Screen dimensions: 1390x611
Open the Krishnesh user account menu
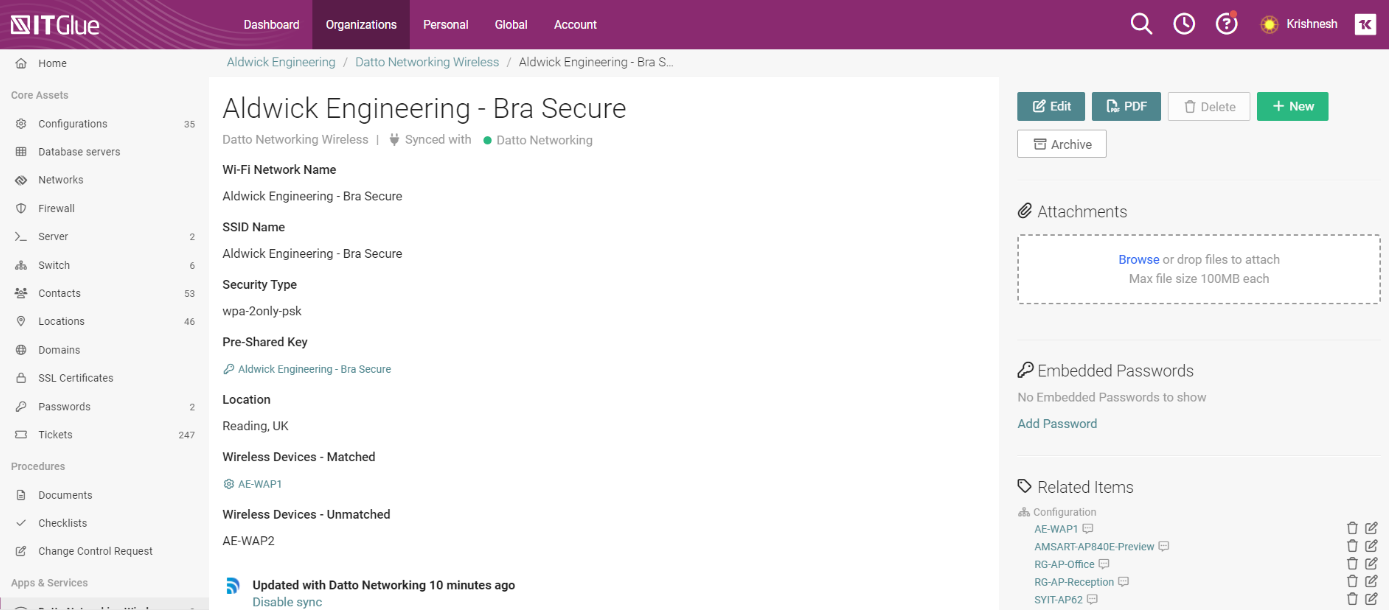pos(1299,24)
